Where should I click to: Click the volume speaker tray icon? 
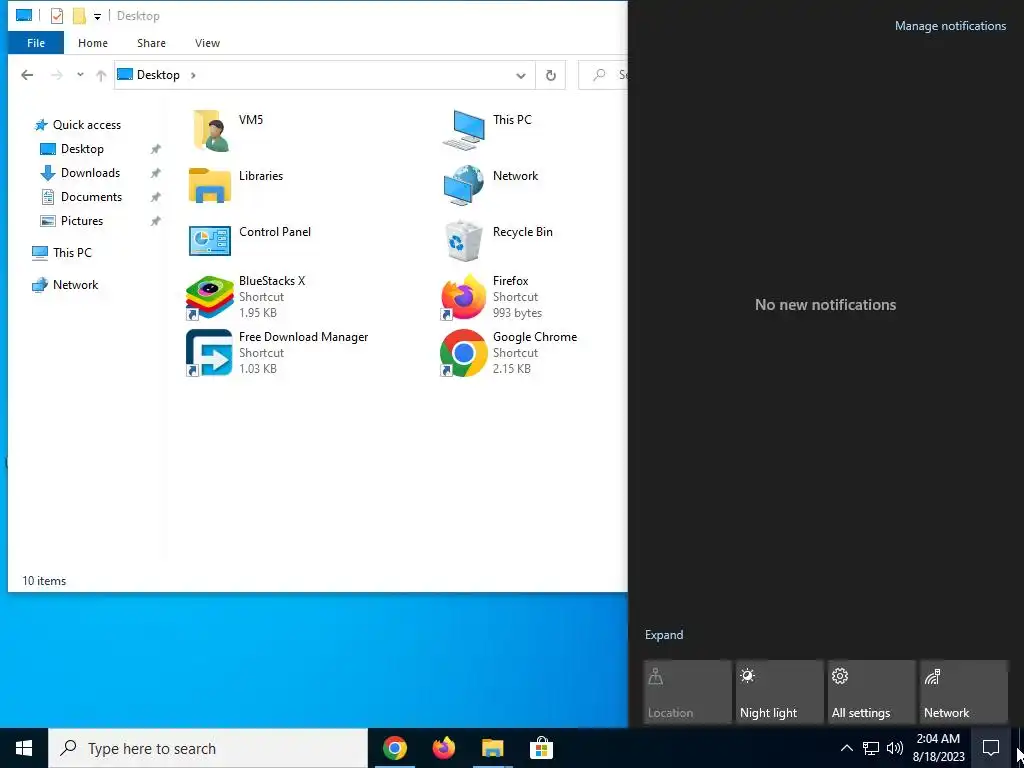point(895,748)
